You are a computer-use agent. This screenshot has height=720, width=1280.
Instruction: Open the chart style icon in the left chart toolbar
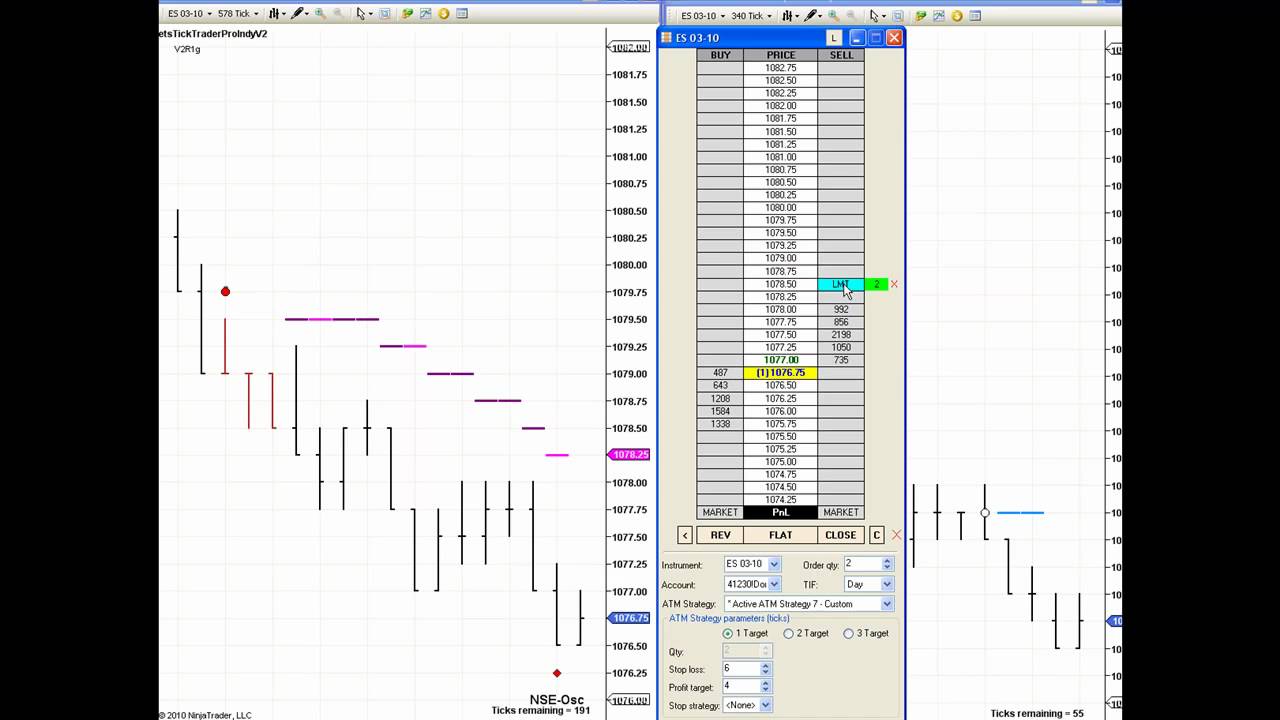(276, 14)
